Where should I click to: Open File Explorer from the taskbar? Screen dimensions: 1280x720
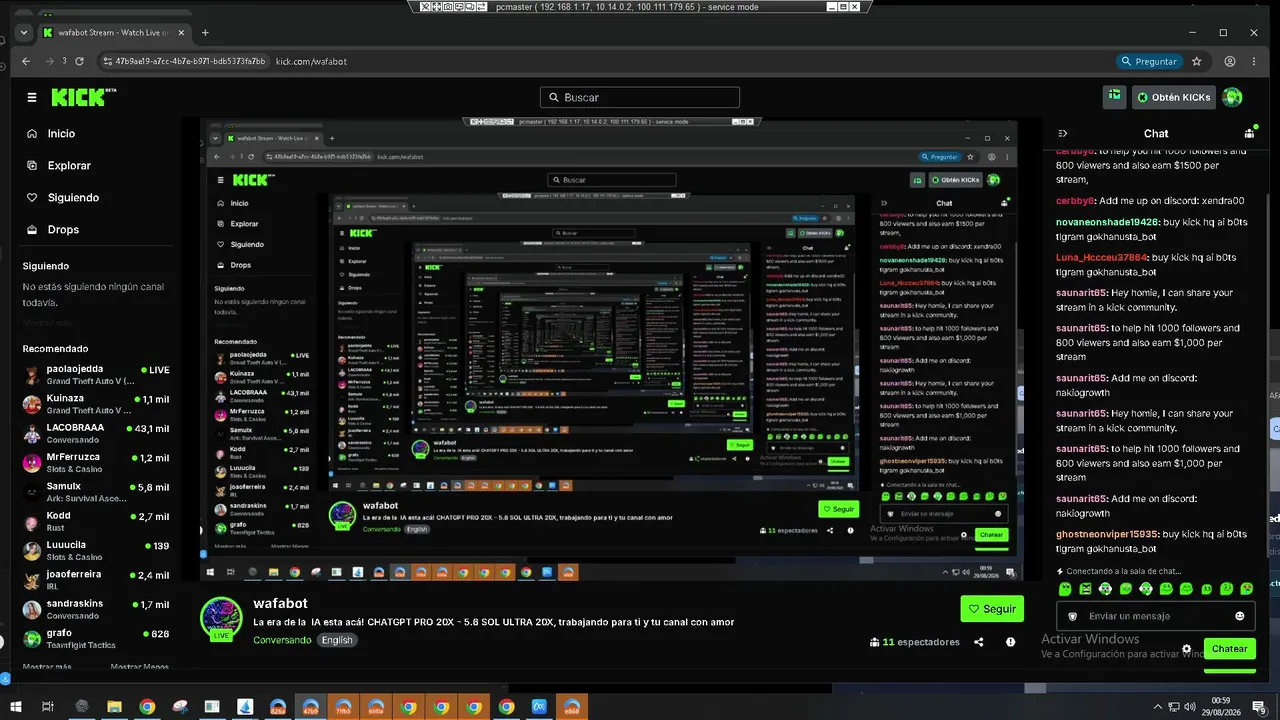114,707
